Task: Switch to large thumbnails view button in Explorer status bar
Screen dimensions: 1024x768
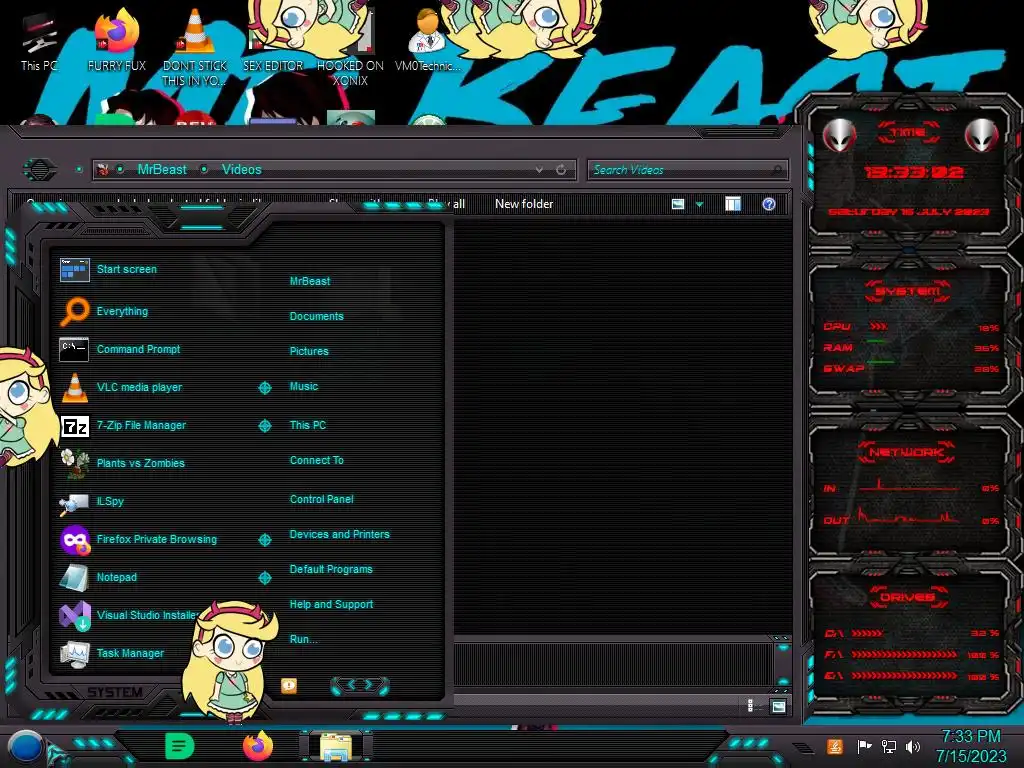Action: coord(778,707)
